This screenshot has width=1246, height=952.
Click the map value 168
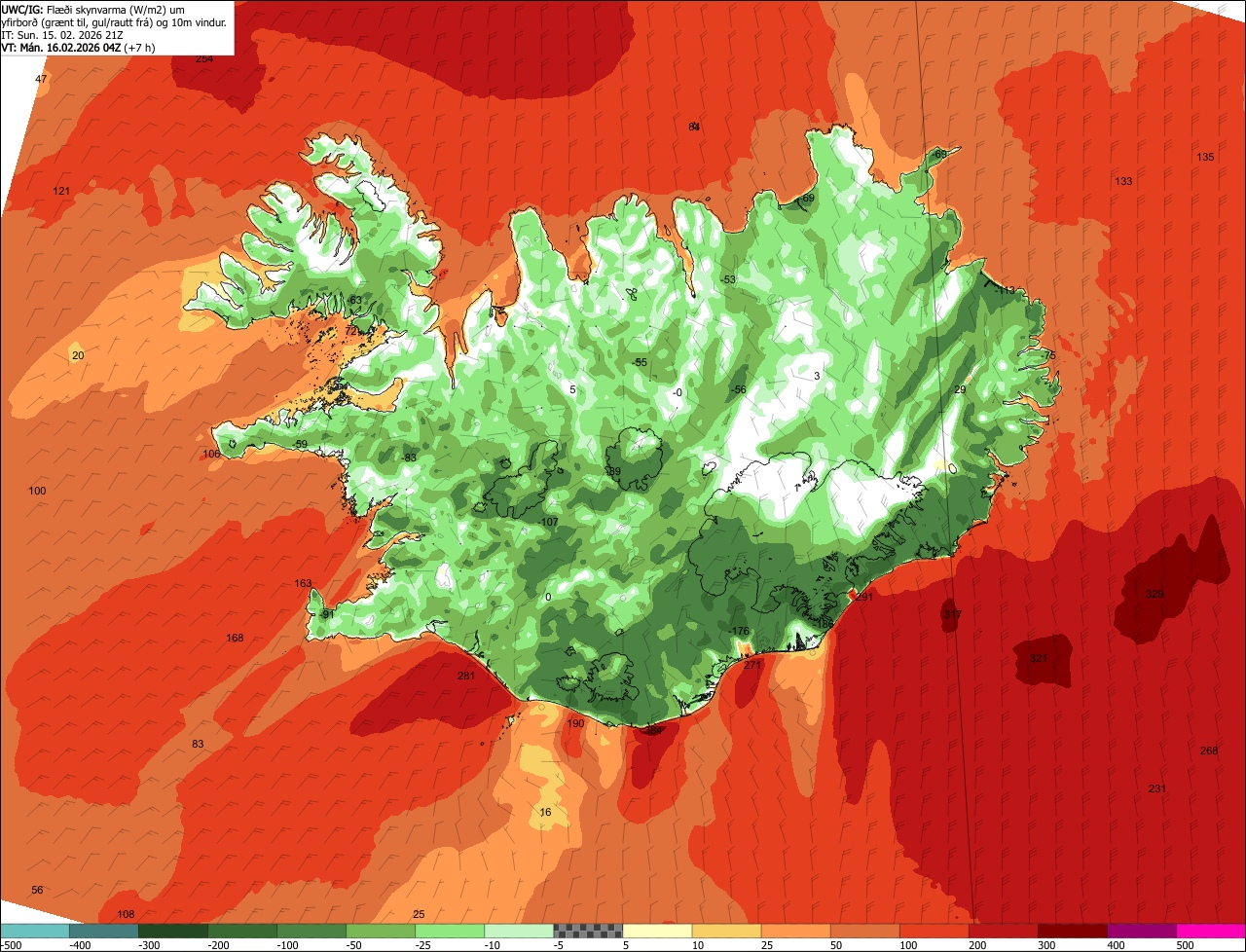point(235,639)
